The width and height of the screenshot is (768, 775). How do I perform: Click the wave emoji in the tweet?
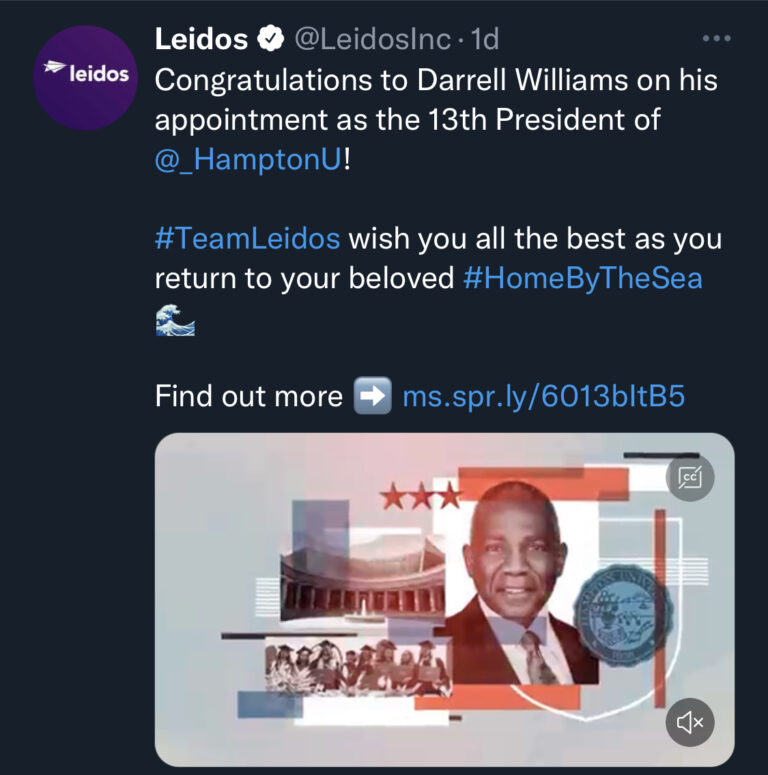174,319
